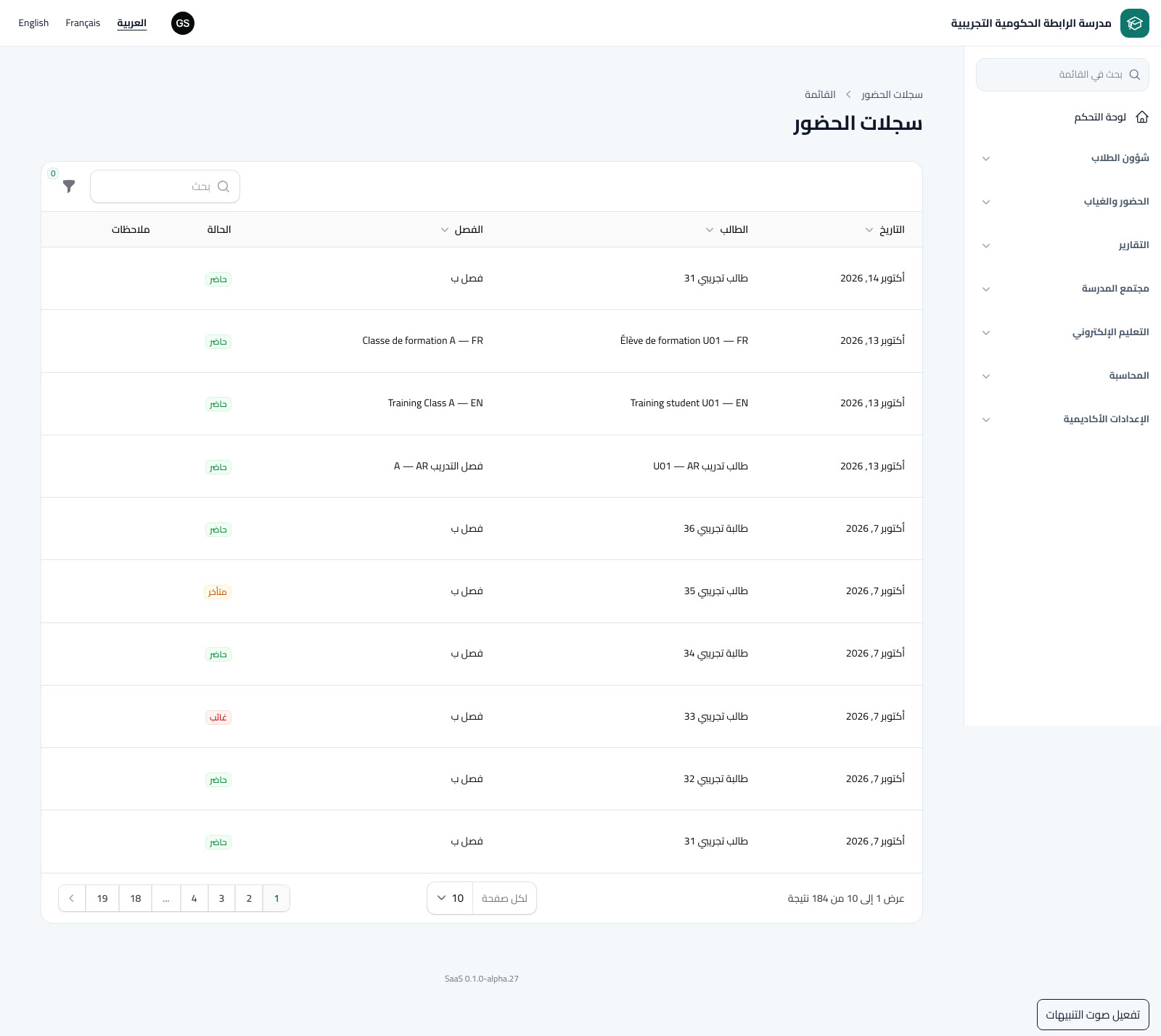This screenshot has width=1161, height=1036.
Task: Go to pagination page 3
Action: coord(221,898)
